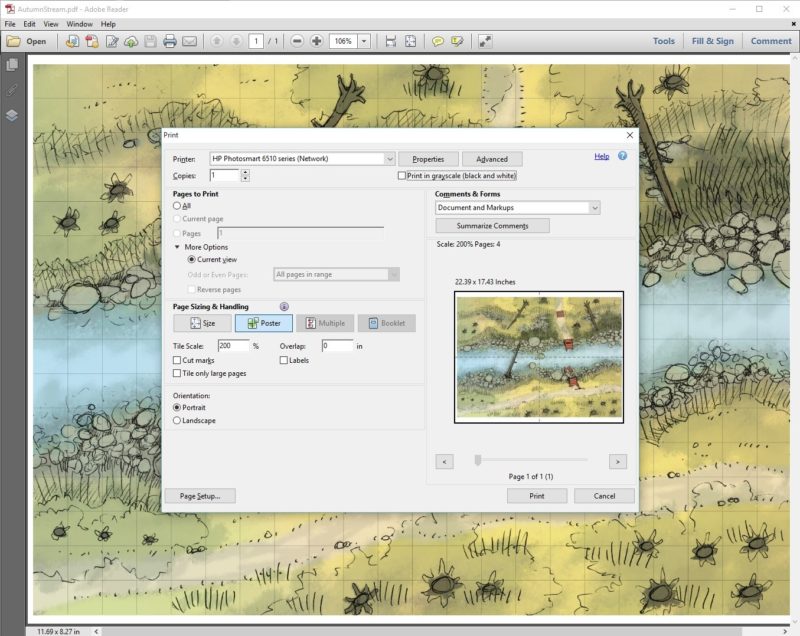Viewport: 800px width, 636px height.
Task: Click the preview next page arrow button
Action: (x=618, y=462)
